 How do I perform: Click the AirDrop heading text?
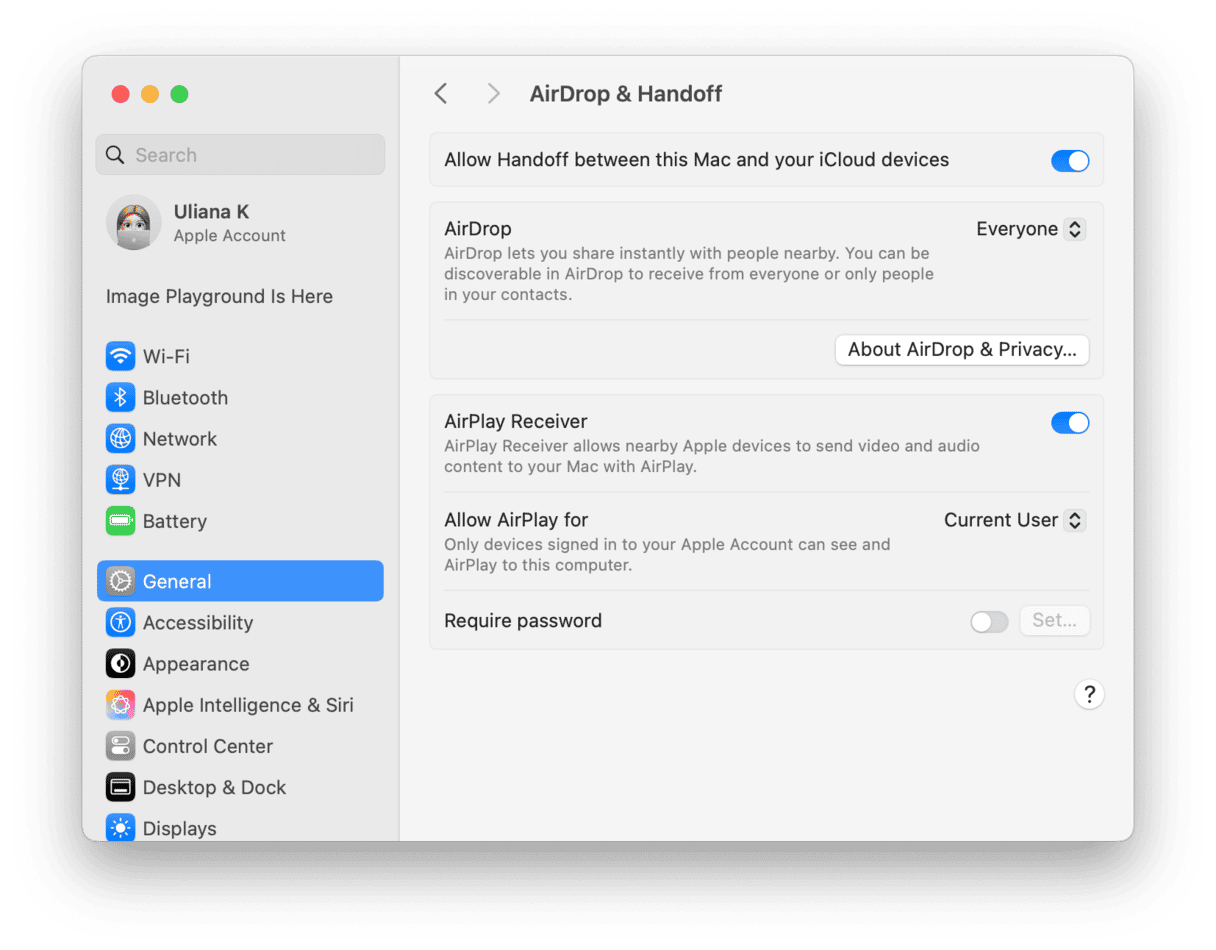click(x=478, y=229)
